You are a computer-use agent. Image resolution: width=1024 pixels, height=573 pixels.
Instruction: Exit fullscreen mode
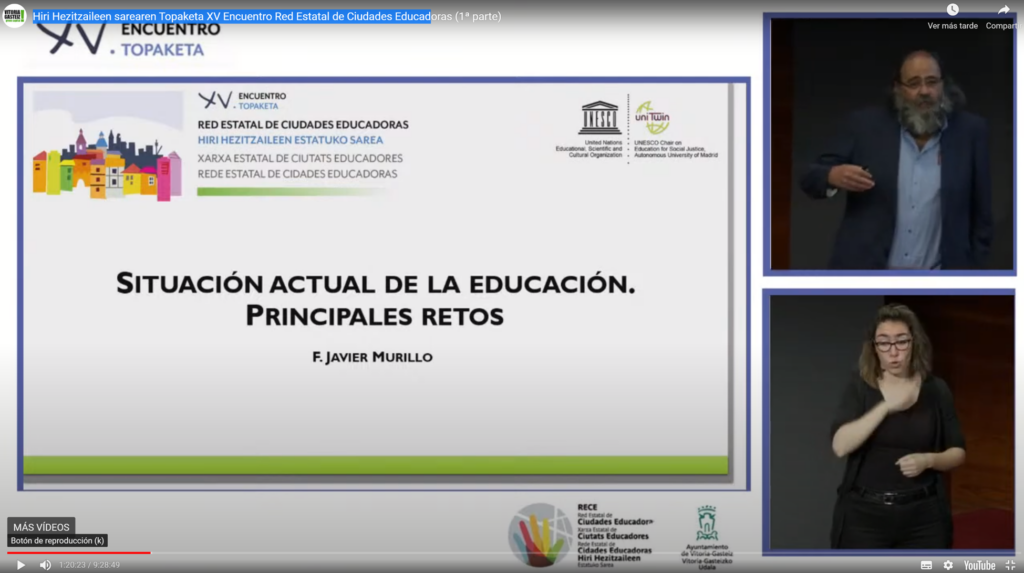point(1010,565)
